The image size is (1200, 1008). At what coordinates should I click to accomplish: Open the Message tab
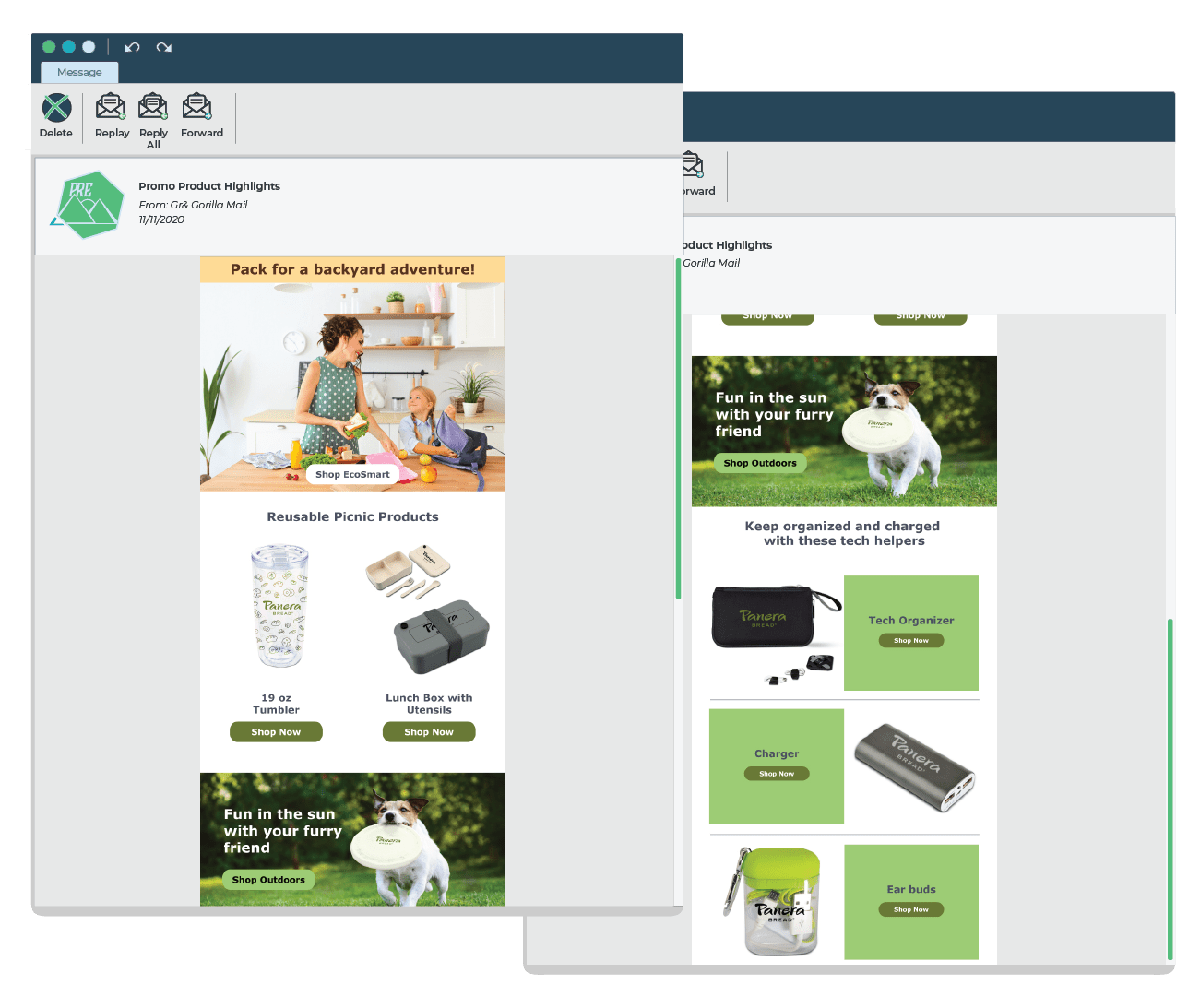click(x=79, y=72)
